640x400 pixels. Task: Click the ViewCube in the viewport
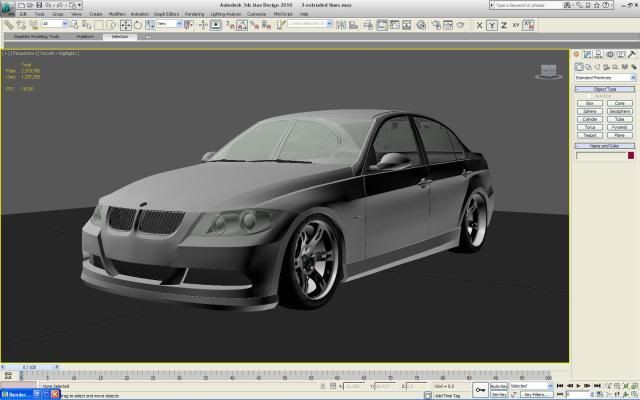click(548, 71)
